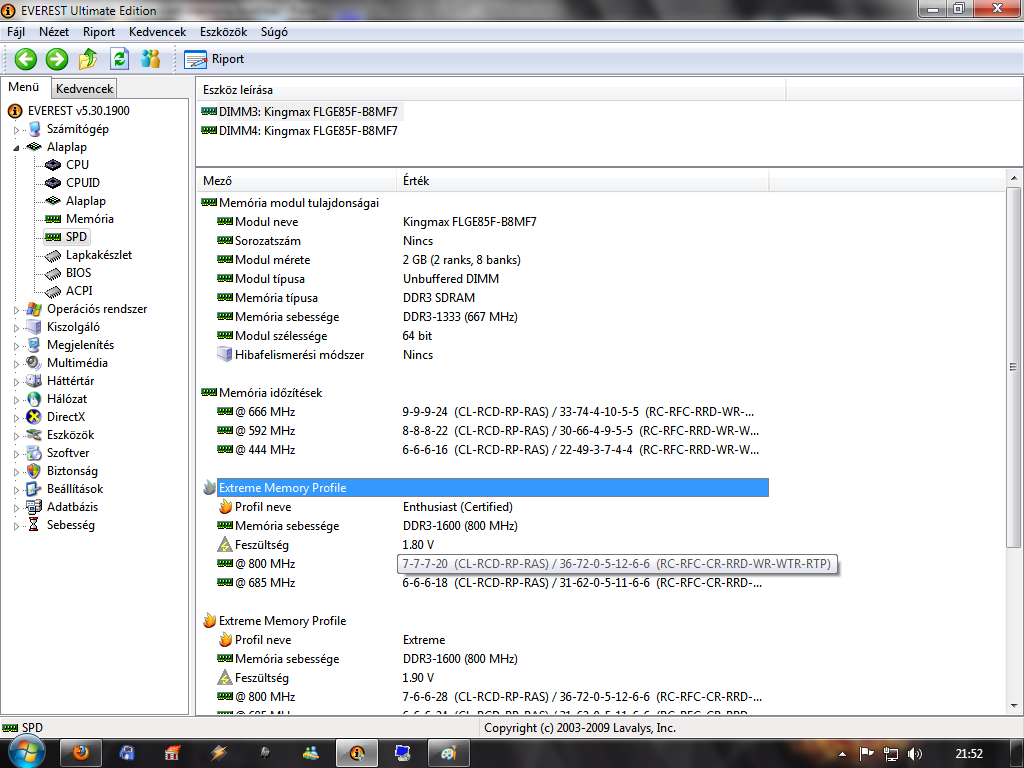
Task: Switch to the Kedvencek tab
Action: pyautogui.click(x=84, y=89)
